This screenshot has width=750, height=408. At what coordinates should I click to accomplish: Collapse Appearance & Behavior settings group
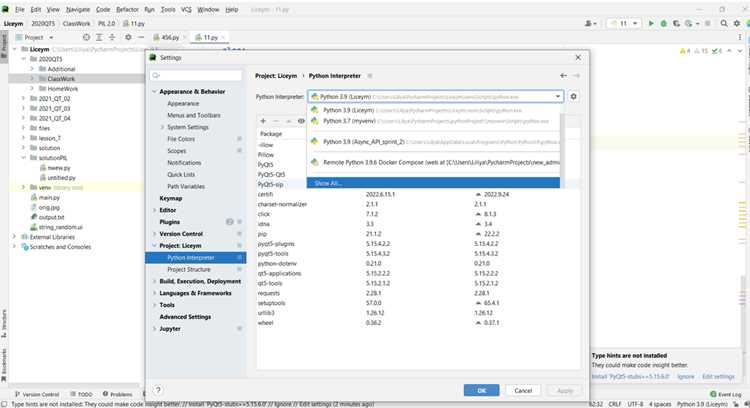(x=154, y=91)
